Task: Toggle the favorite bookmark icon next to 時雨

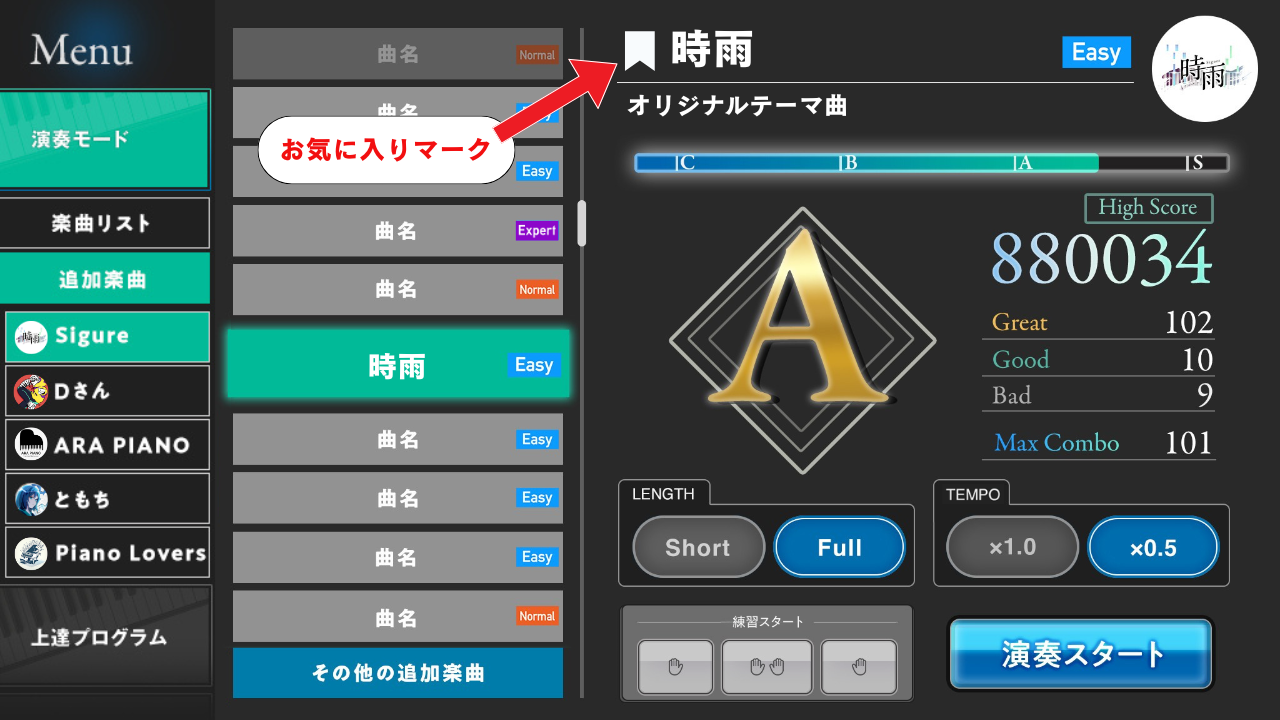Action: (640, 51)
